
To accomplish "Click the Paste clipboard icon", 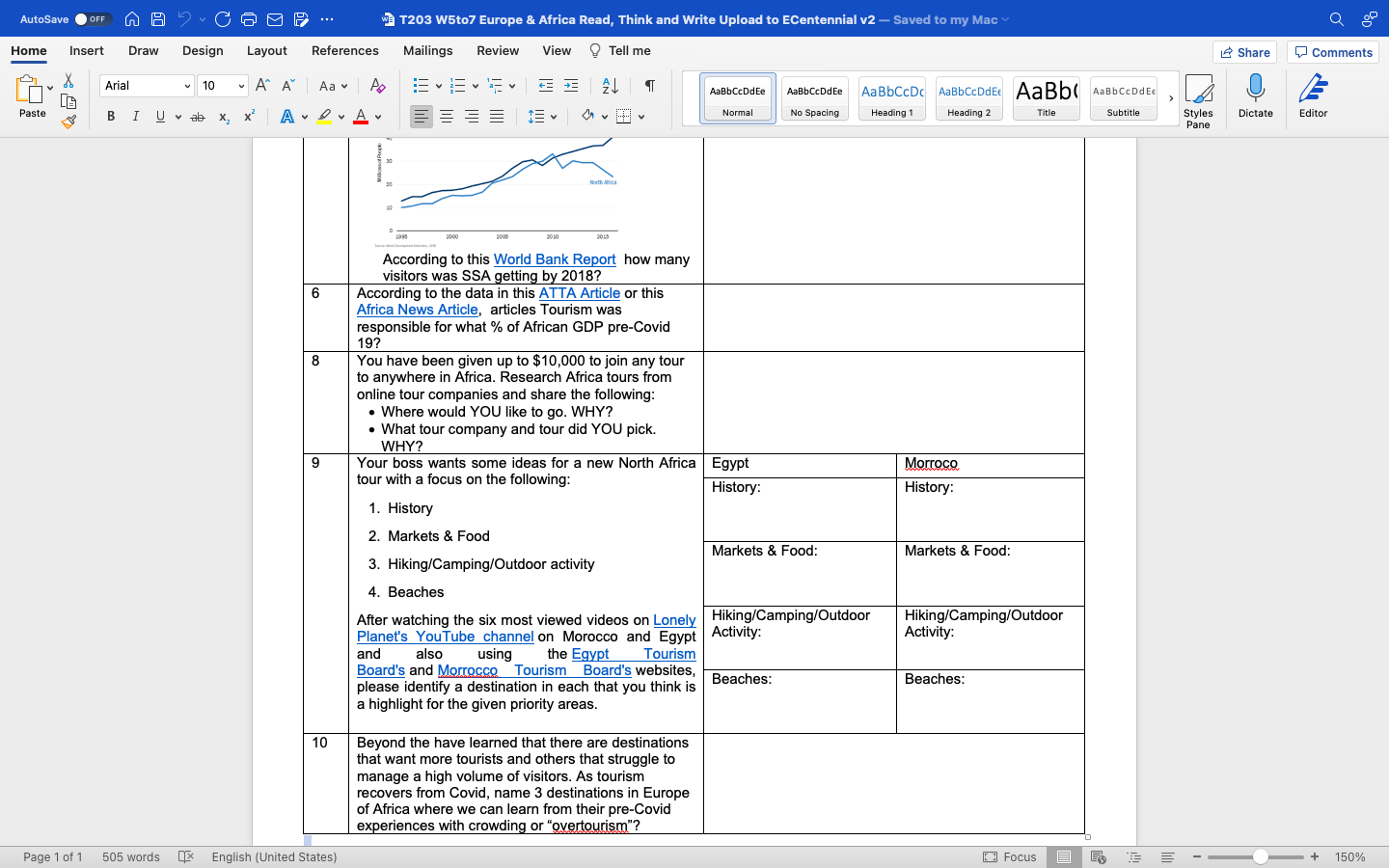I will point(29,90).
